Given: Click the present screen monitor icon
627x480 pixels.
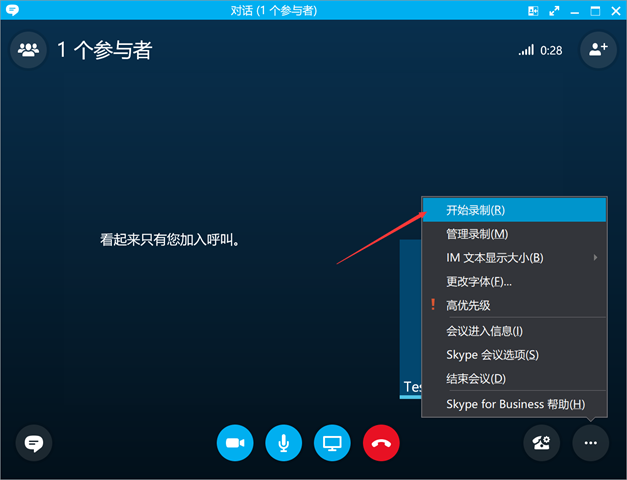Looking at the screenshot, I should tap(333, 442).
